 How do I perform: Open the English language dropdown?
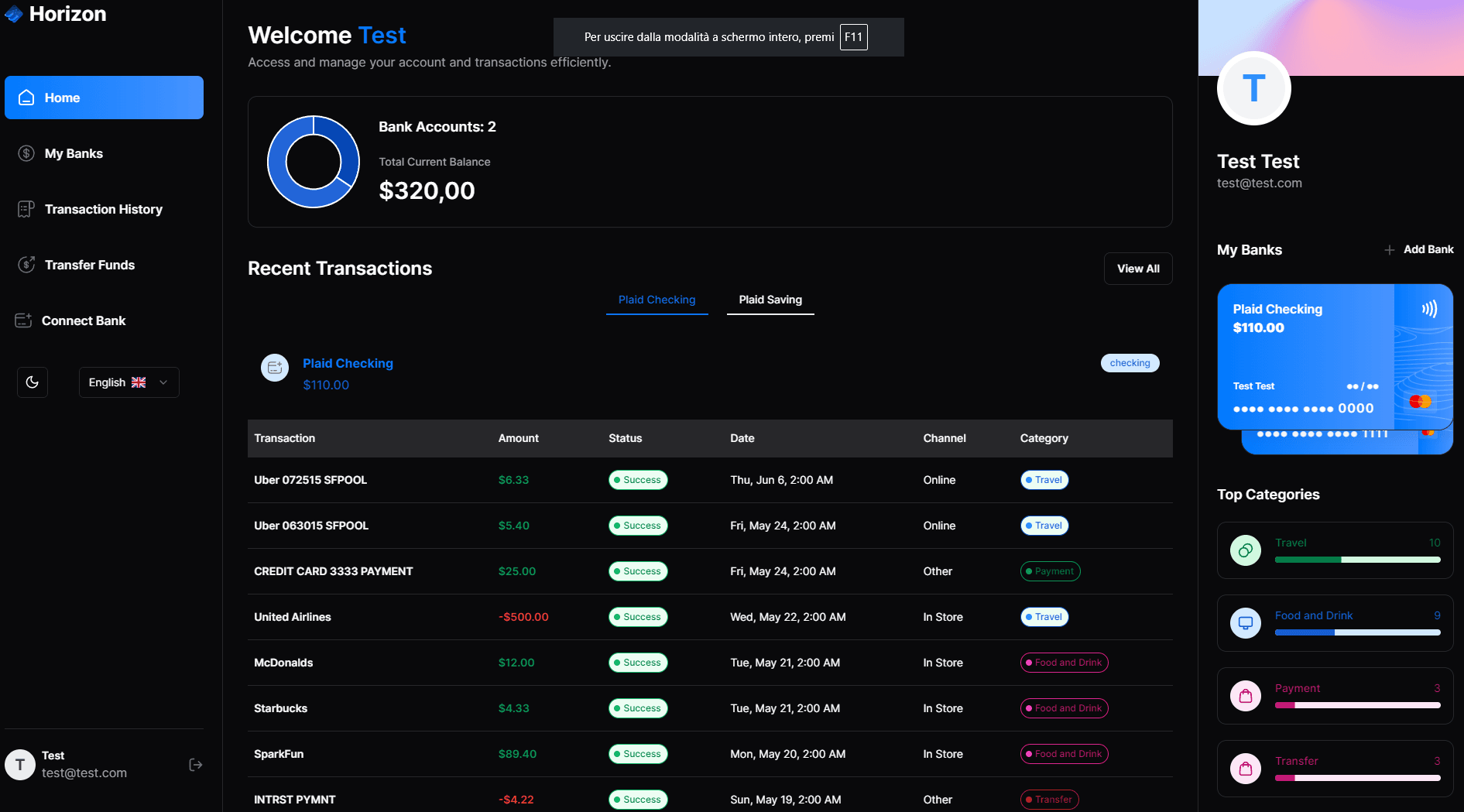click(129, 382)
